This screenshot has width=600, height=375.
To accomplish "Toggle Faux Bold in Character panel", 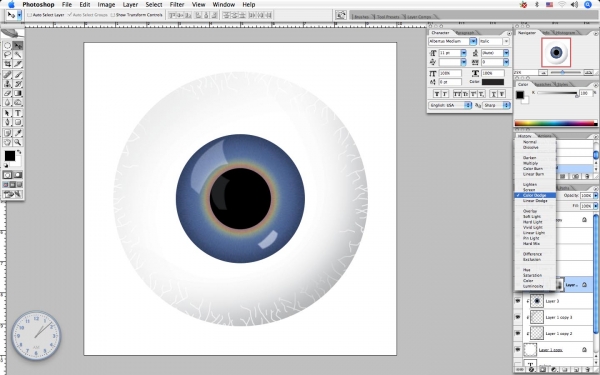I will coord(437,94).
